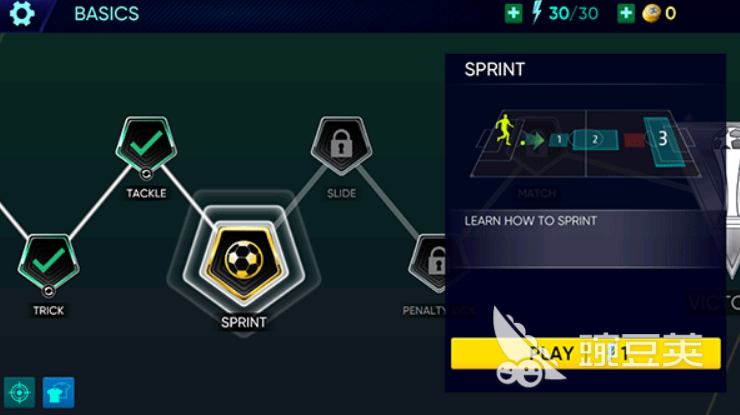Tap the locked Penalty Kick badge
This screenshot has width=740, height=415.
[x=427, y=261]
